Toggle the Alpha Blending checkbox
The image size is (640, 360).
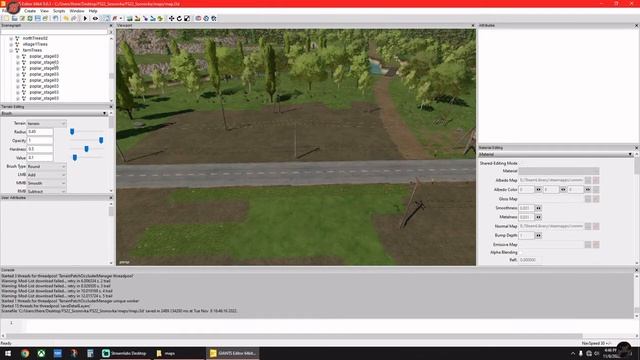[521, 253]
